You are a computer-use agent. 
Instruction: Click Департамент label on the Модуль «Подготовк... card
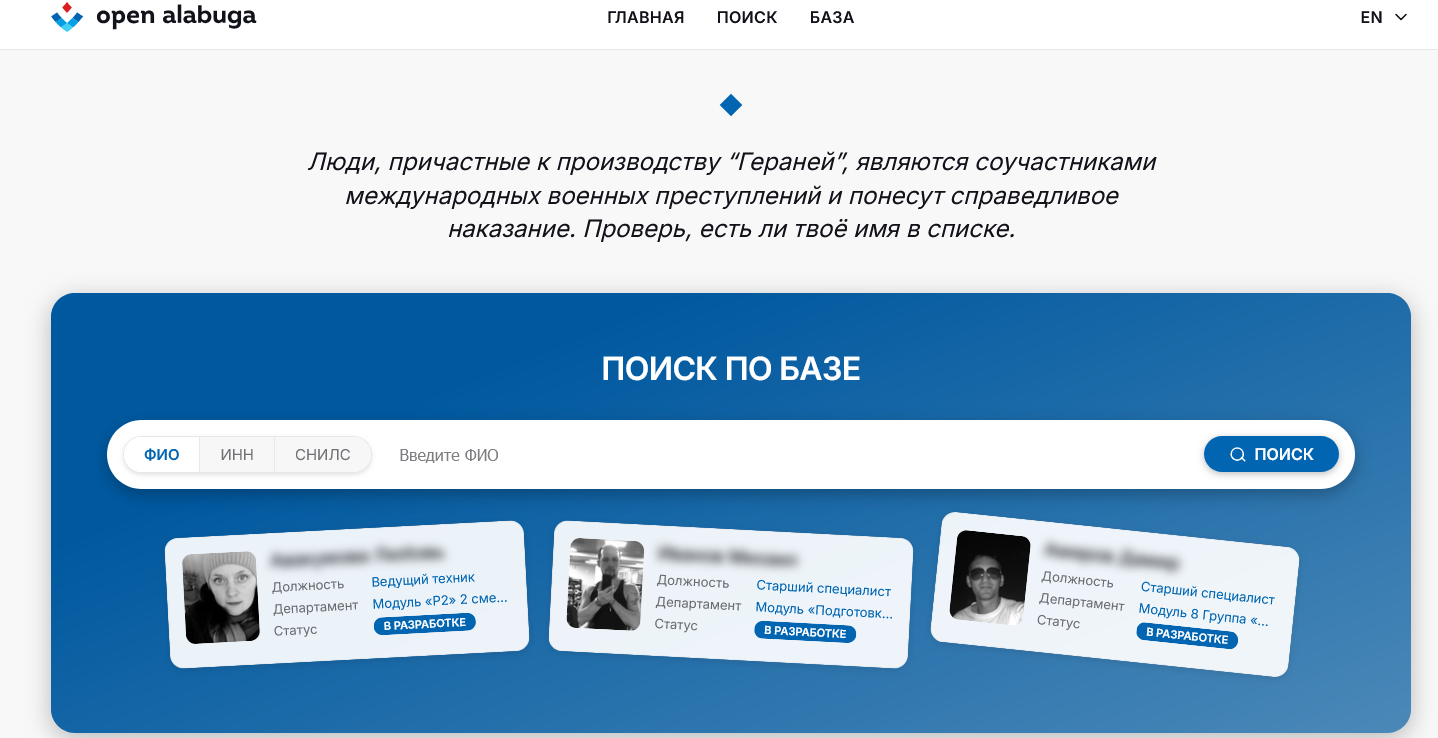pyautogui.click(x=698, y=604)
